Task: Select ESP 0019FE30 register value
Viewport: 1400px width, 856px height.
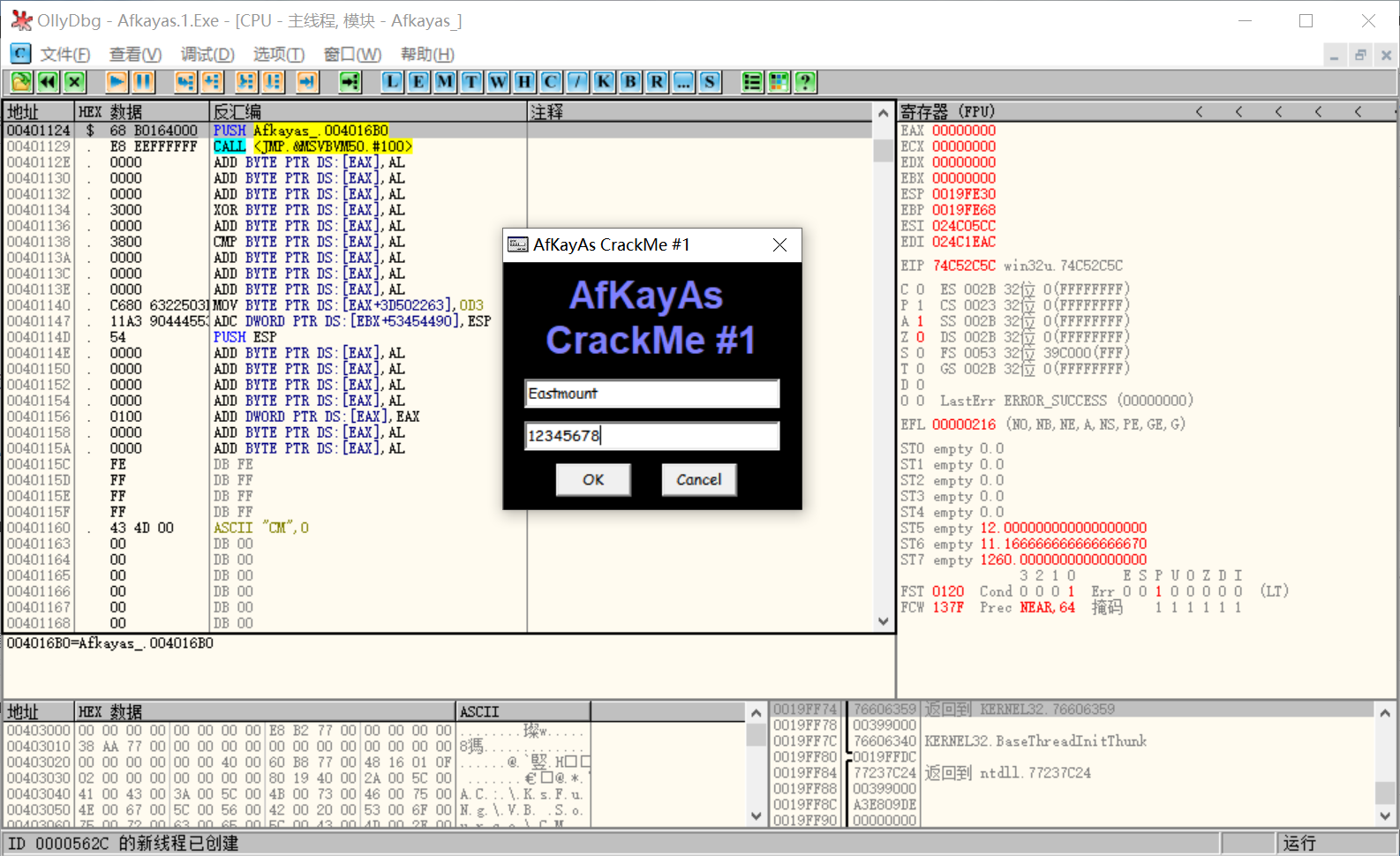Action: pyautogui.click(x=964, y=194)
